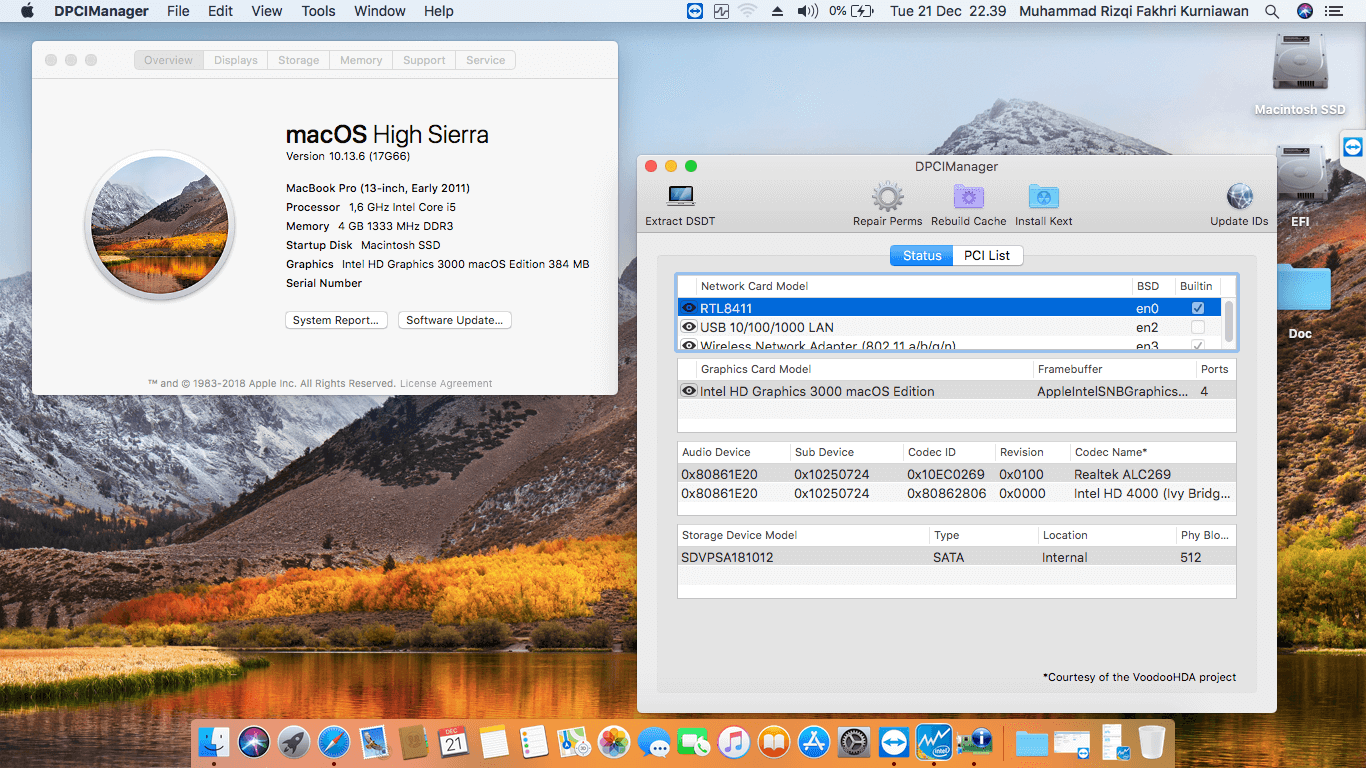Click the battery status in menu bar
The image size is (1366, 768).
(x=850, y=11)
